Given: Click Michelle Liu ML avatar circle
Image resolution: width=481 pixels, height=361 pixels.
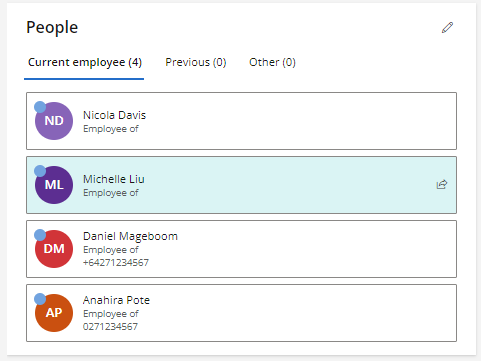Looking at the screenshot, I should 54,185.
